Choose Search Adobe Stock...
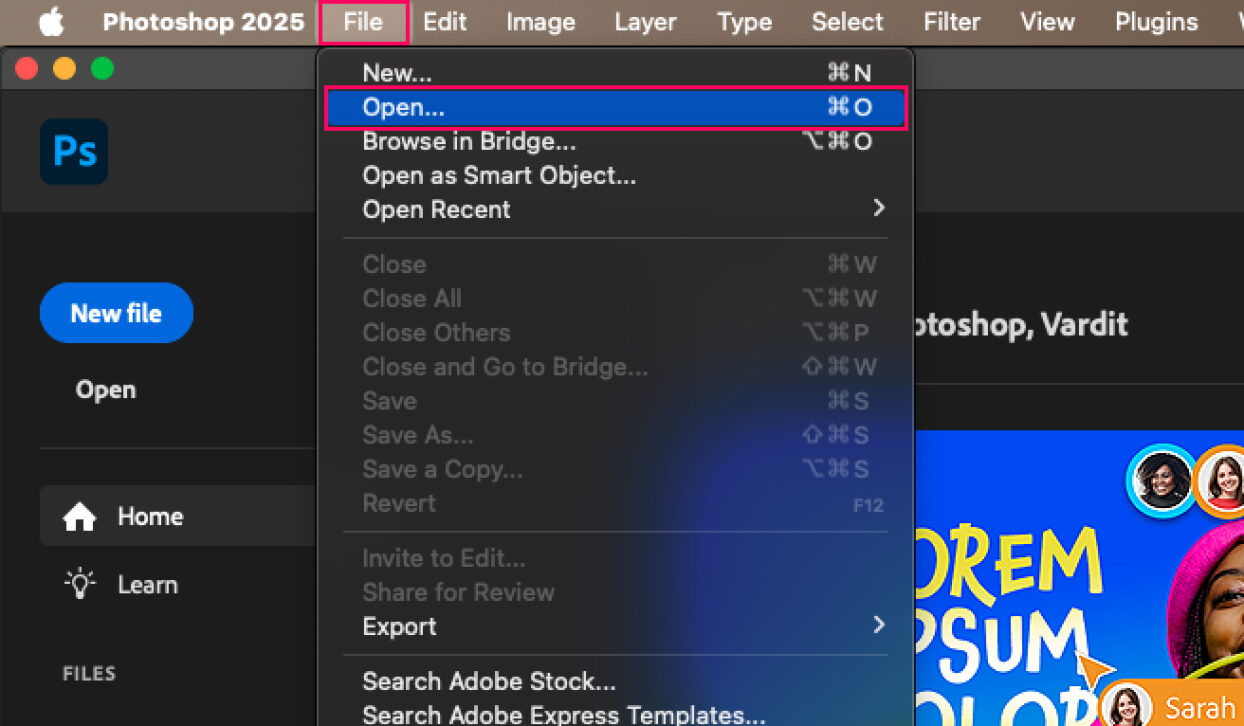The width and height of the screenshot is (1244, 726). click(488, 681)
